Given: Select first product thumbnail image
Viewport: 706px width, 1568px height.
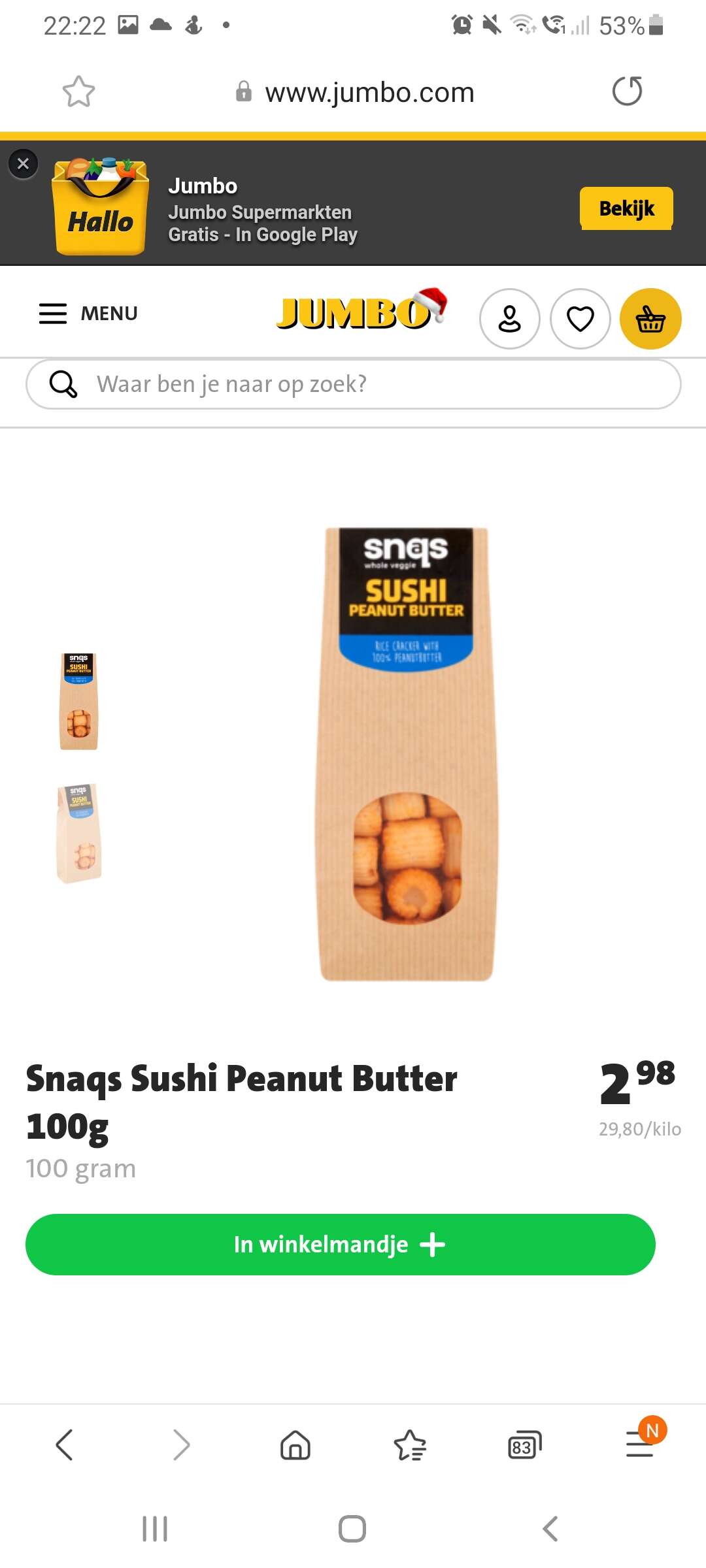Looking at the screenshot, I should point(79,701).
